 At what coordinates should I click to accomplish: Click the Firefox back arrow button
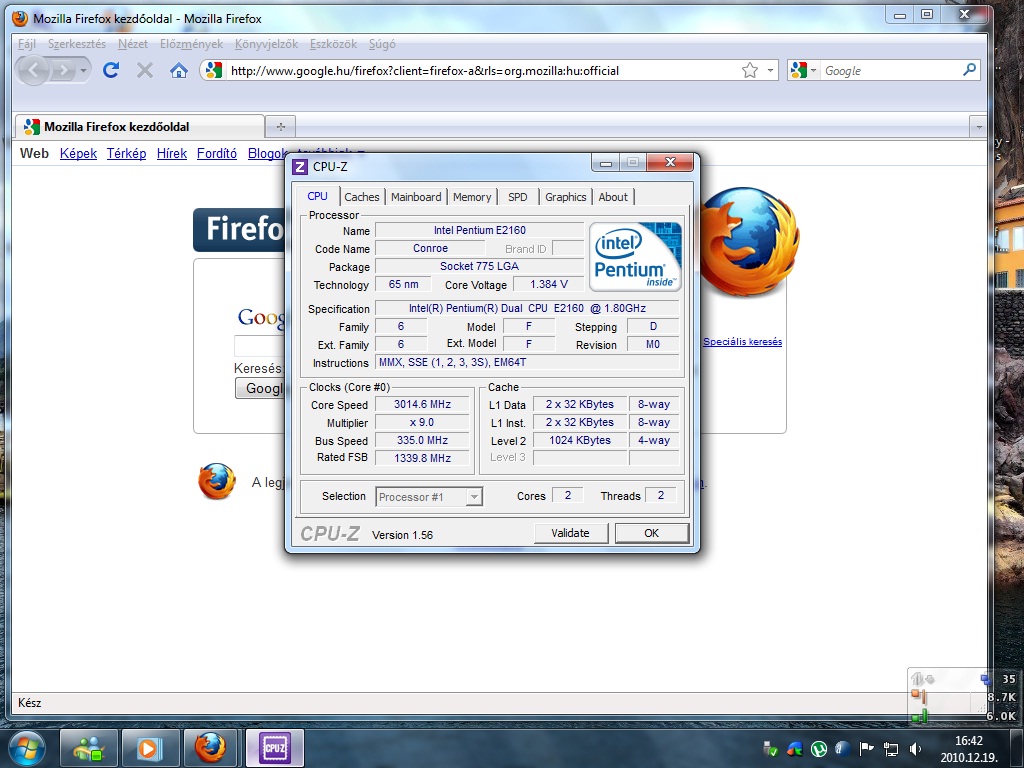click(x=35, y=70)
